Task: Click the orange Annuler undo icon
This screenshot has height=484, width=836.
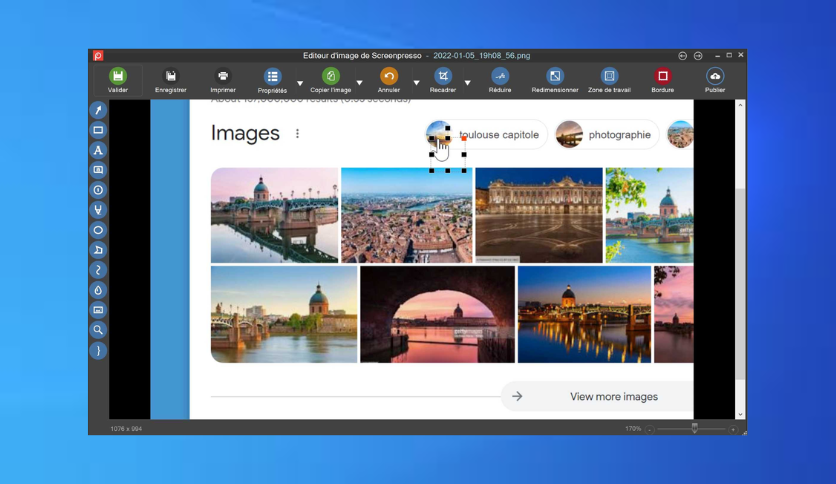Action: tap(389, 76)
